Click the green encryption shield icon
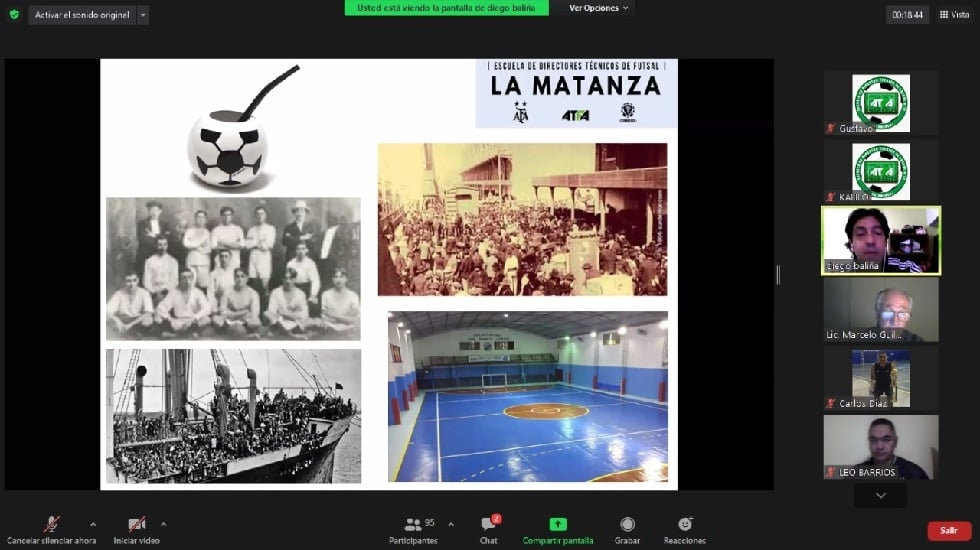The width and height of the screenshot is (980, 550). pyautogui.click(x=14, y=15)
